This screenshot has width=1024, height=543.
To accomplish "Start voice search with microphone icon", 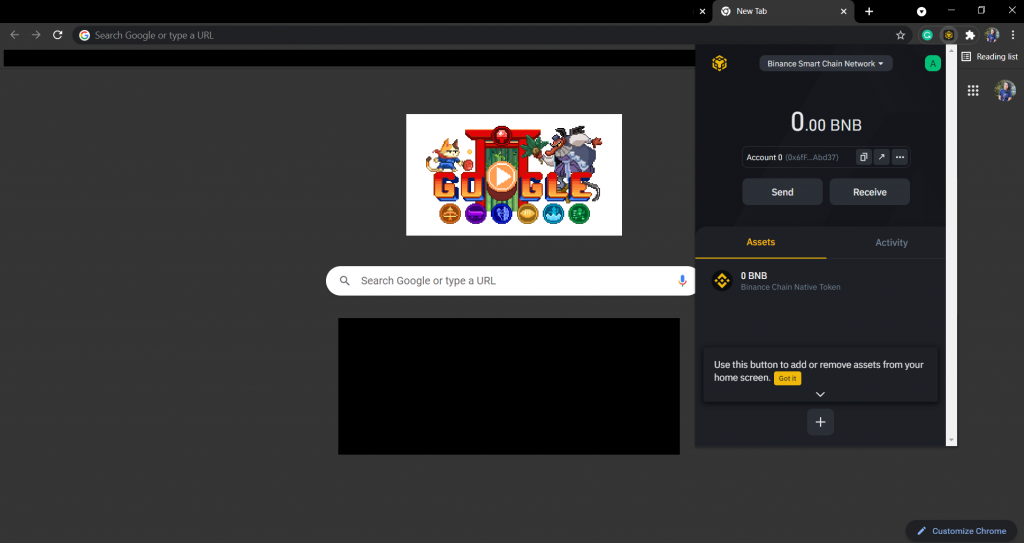I will click(682, 281).
